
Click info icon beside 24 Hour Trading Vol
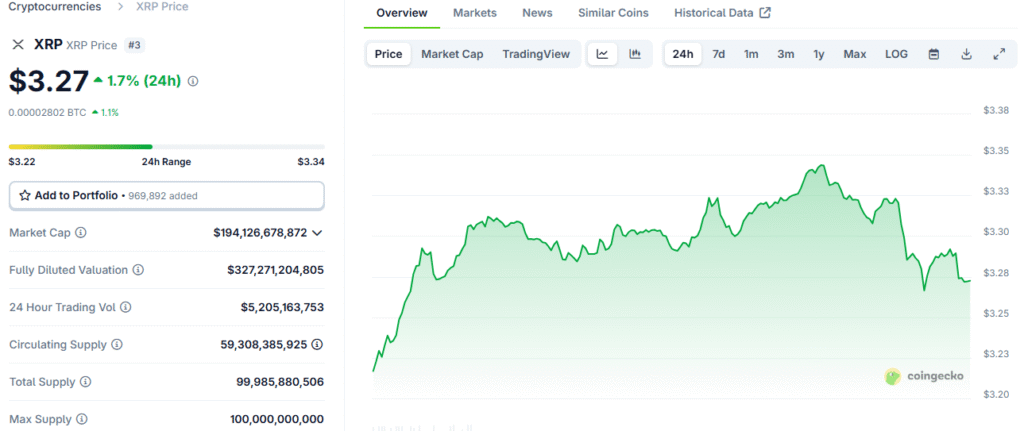[126, 308]
